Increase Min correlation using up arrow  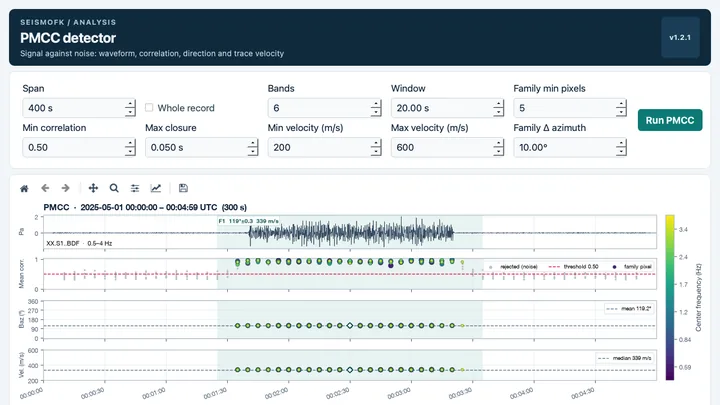point(130,143)
